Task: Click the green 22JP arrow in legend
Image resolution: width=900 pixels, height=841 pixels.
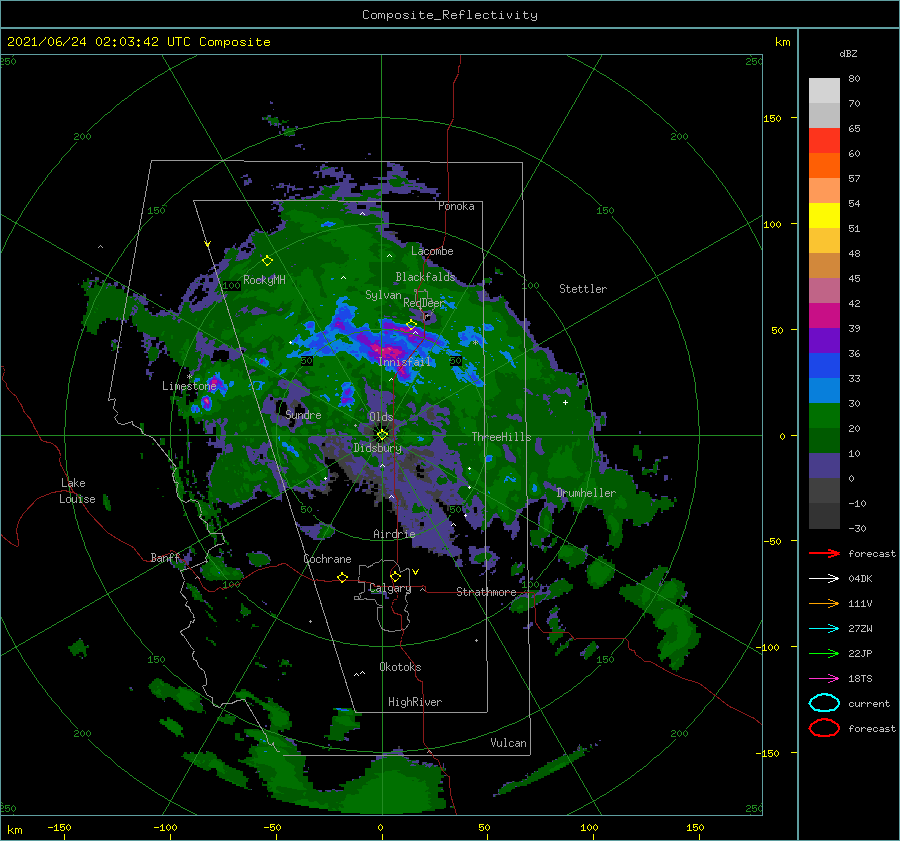Action: tap(824, 653)
